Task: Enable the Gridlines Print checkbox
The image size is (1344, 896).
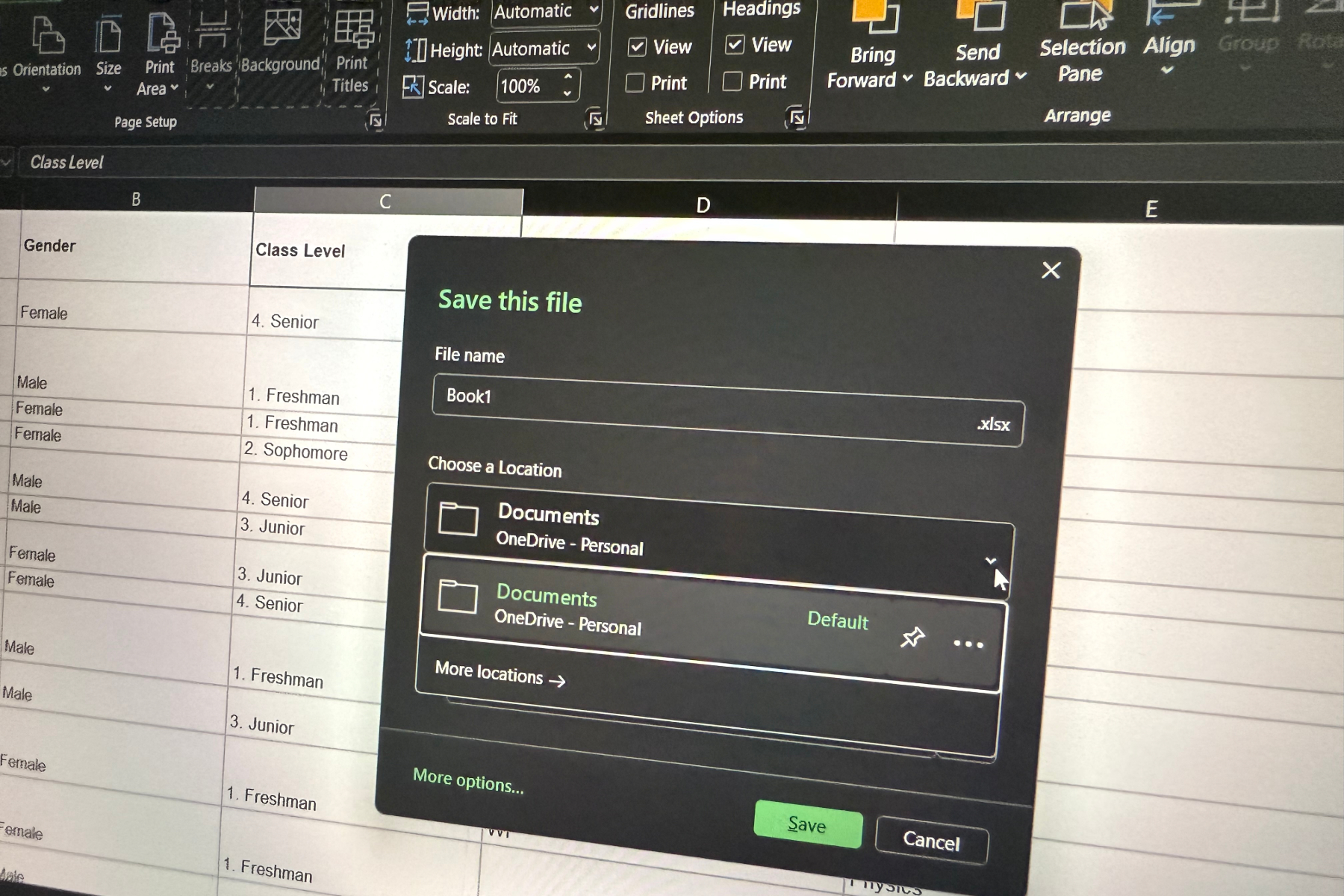Action: [635, 82]
